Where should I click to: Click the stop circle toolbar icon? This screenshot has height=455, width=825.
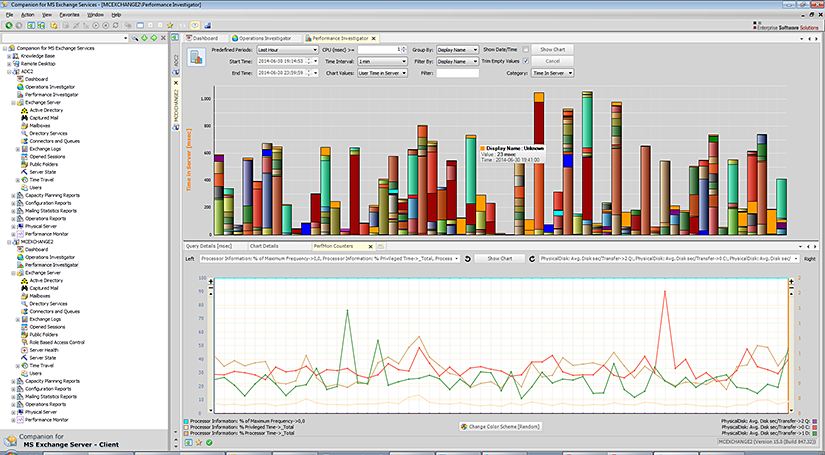105,25
